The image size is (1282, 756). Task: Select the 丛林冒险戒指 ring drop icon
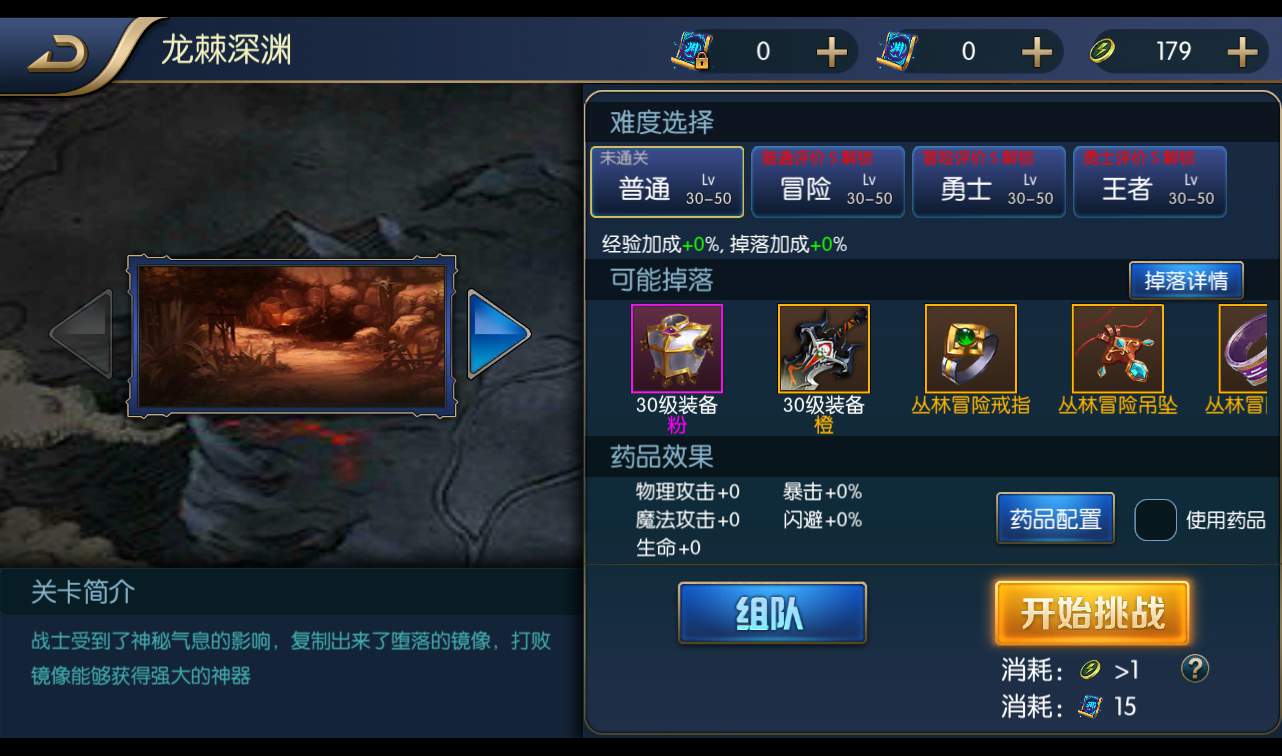coord(971,349)
